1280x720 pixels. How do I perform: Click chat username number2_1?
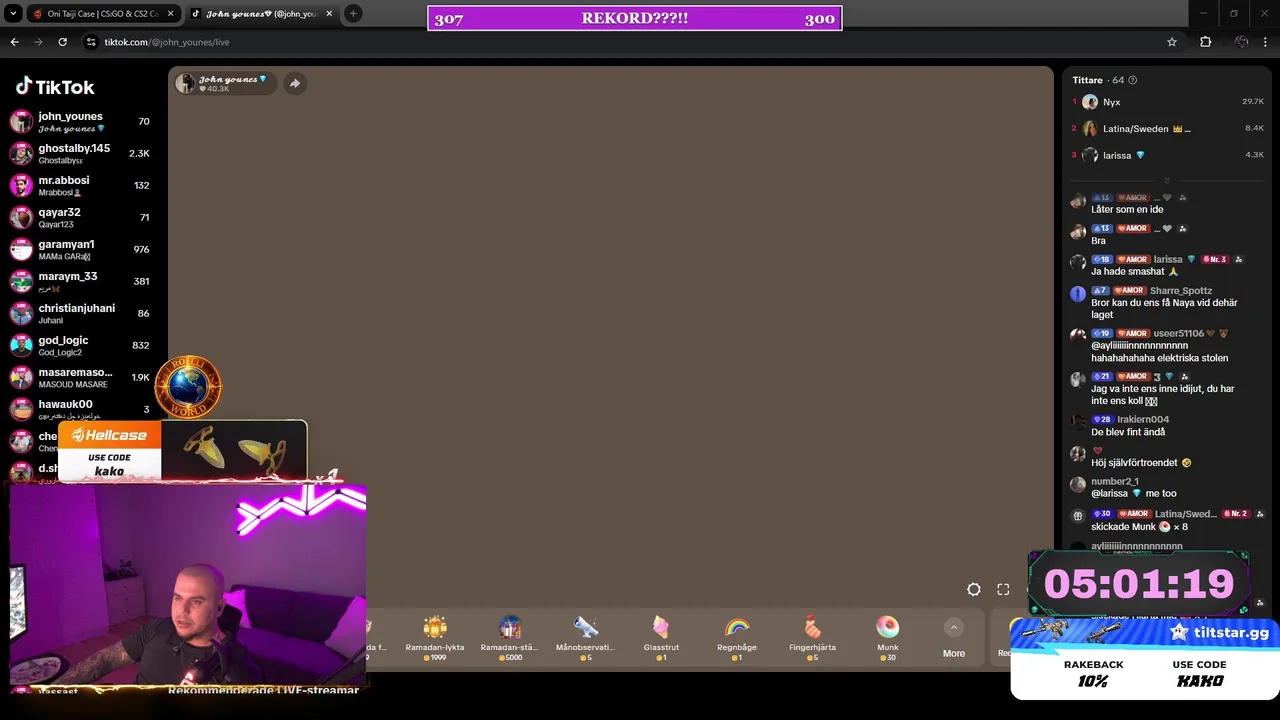pos(1115,482)
